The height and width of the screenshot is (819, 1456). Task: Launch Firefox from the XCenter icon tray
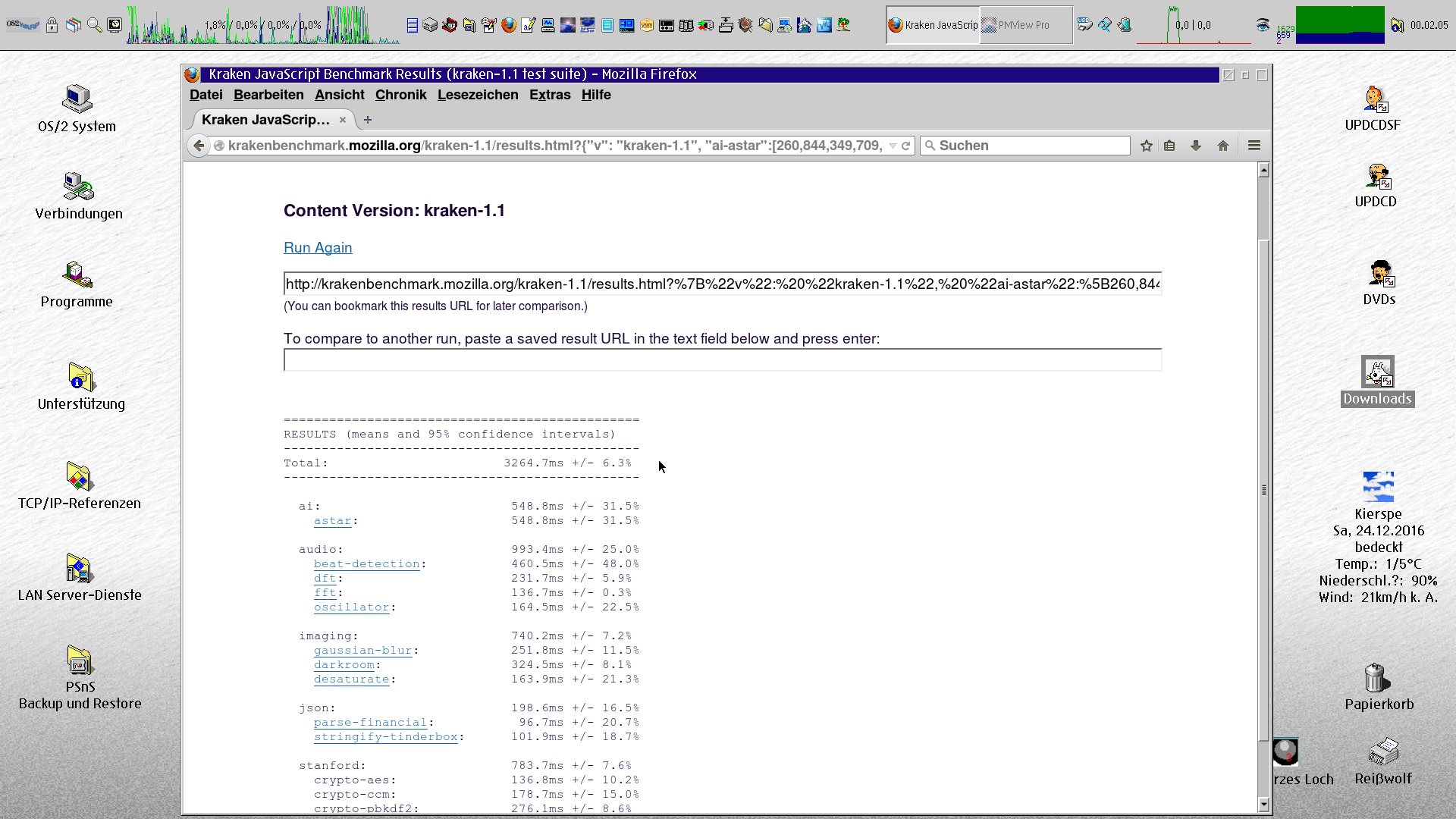click(509, 26)
